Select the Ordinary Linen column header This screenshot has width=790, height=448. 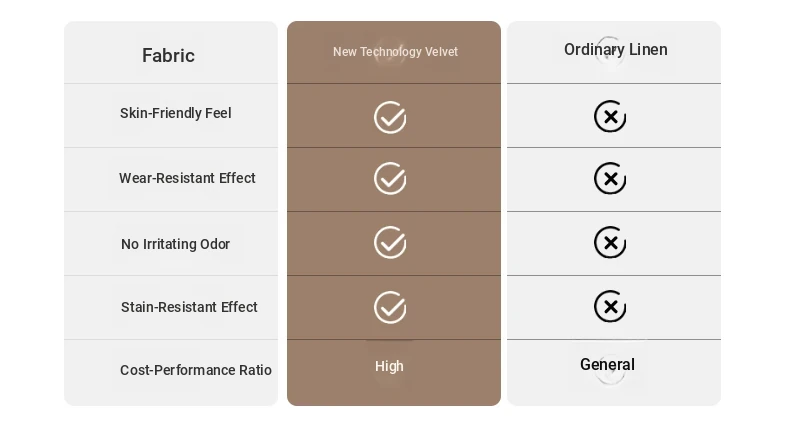pyautogui.click(x=616, y=49)
